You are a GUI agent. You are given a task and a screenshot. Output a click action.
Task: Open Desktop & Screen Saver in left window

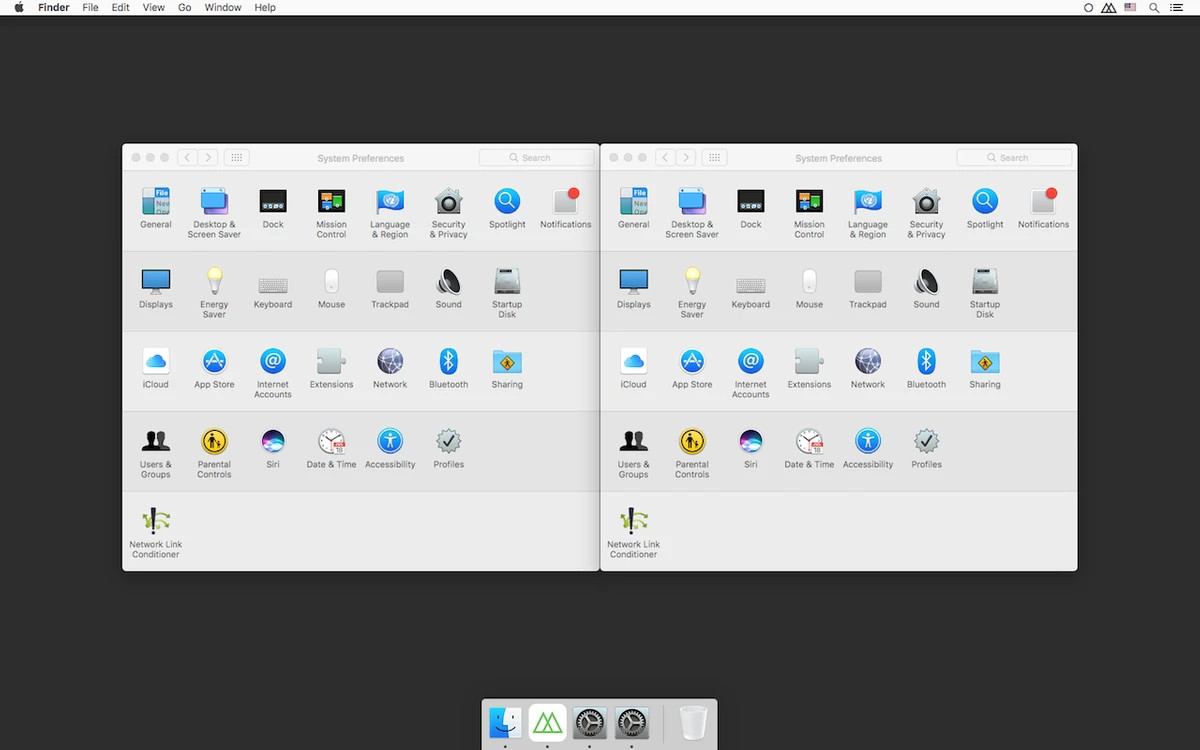click(214, 212)
